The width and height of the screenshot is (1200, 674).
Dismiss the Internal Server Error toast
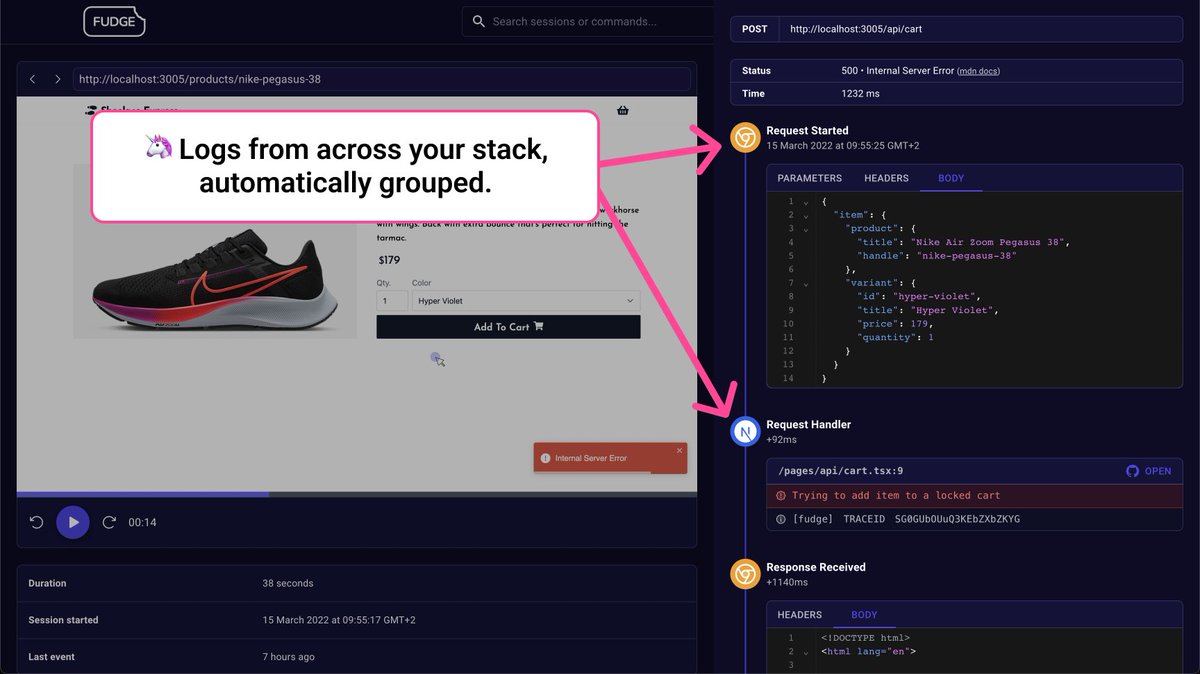[679, 450]
